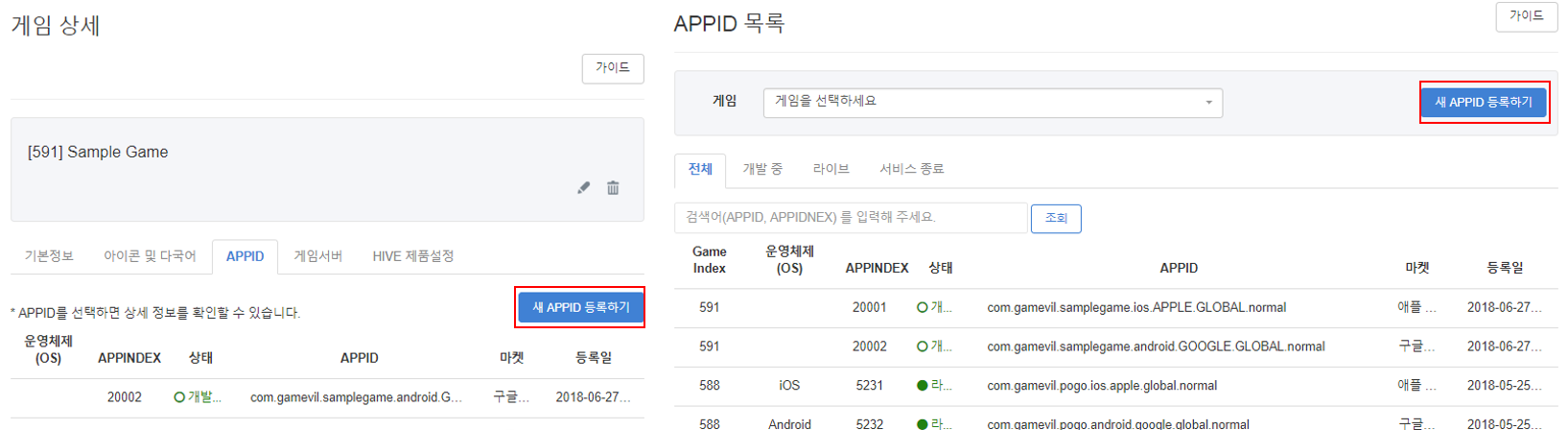
Task: Click the APPID column header in APPID 목록
Action: click(x=1179, y=269)
